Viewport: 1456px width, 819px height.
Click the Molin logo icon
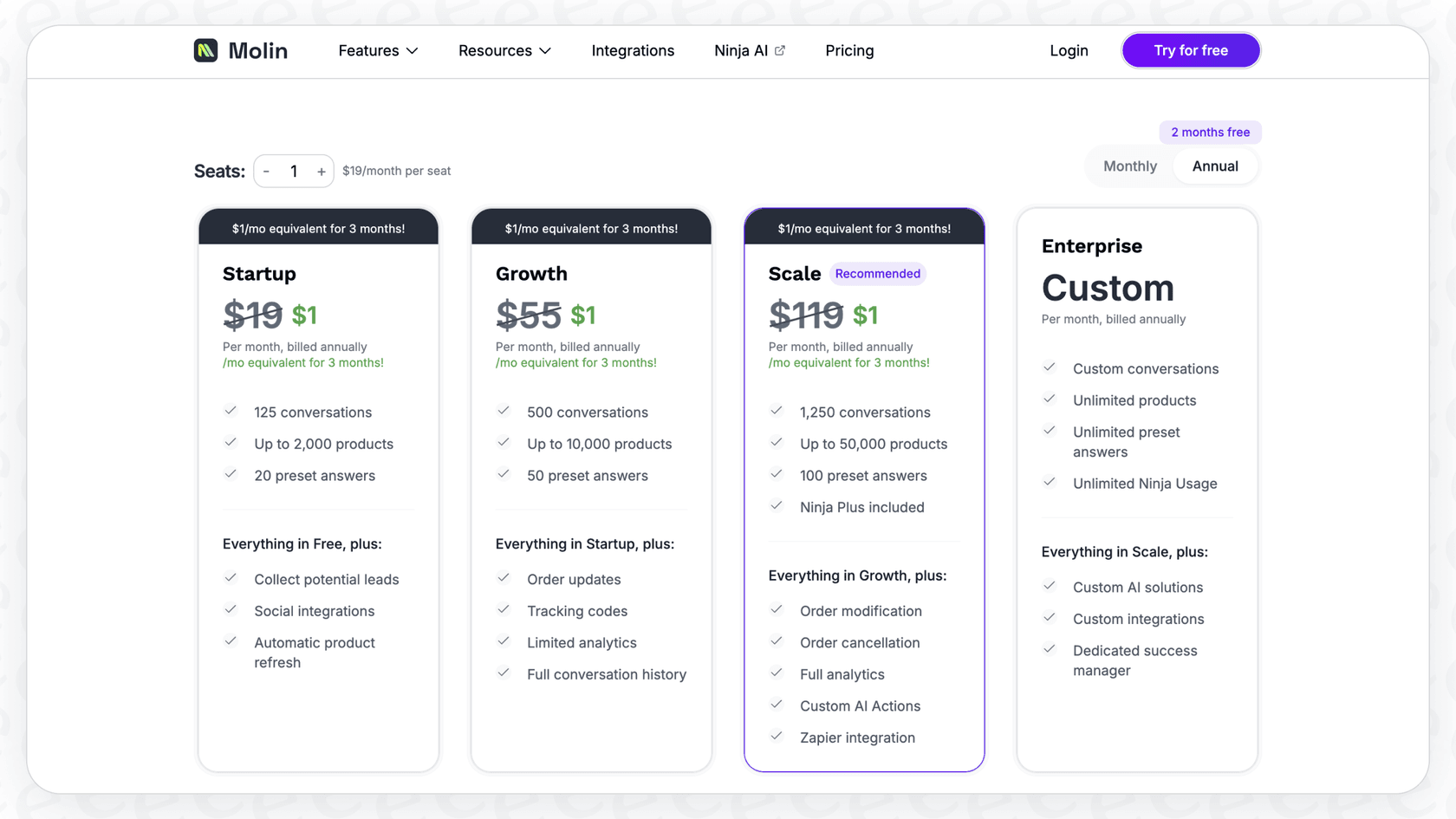click(205, 50)
